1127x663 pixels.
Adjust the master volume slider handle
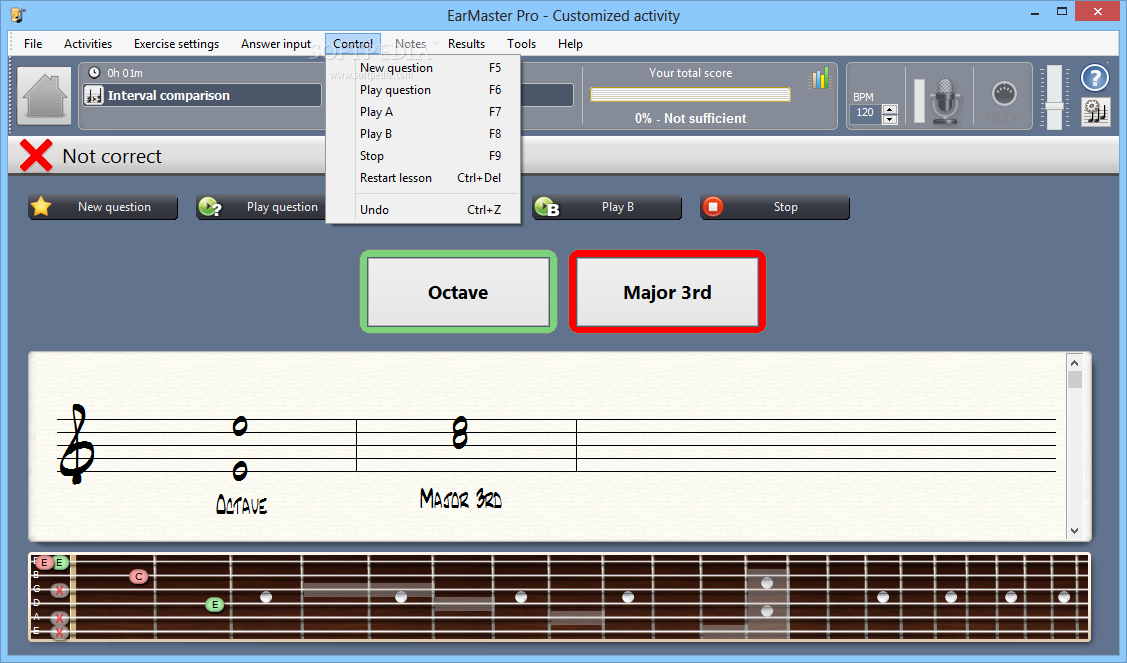coord(1054,106)
